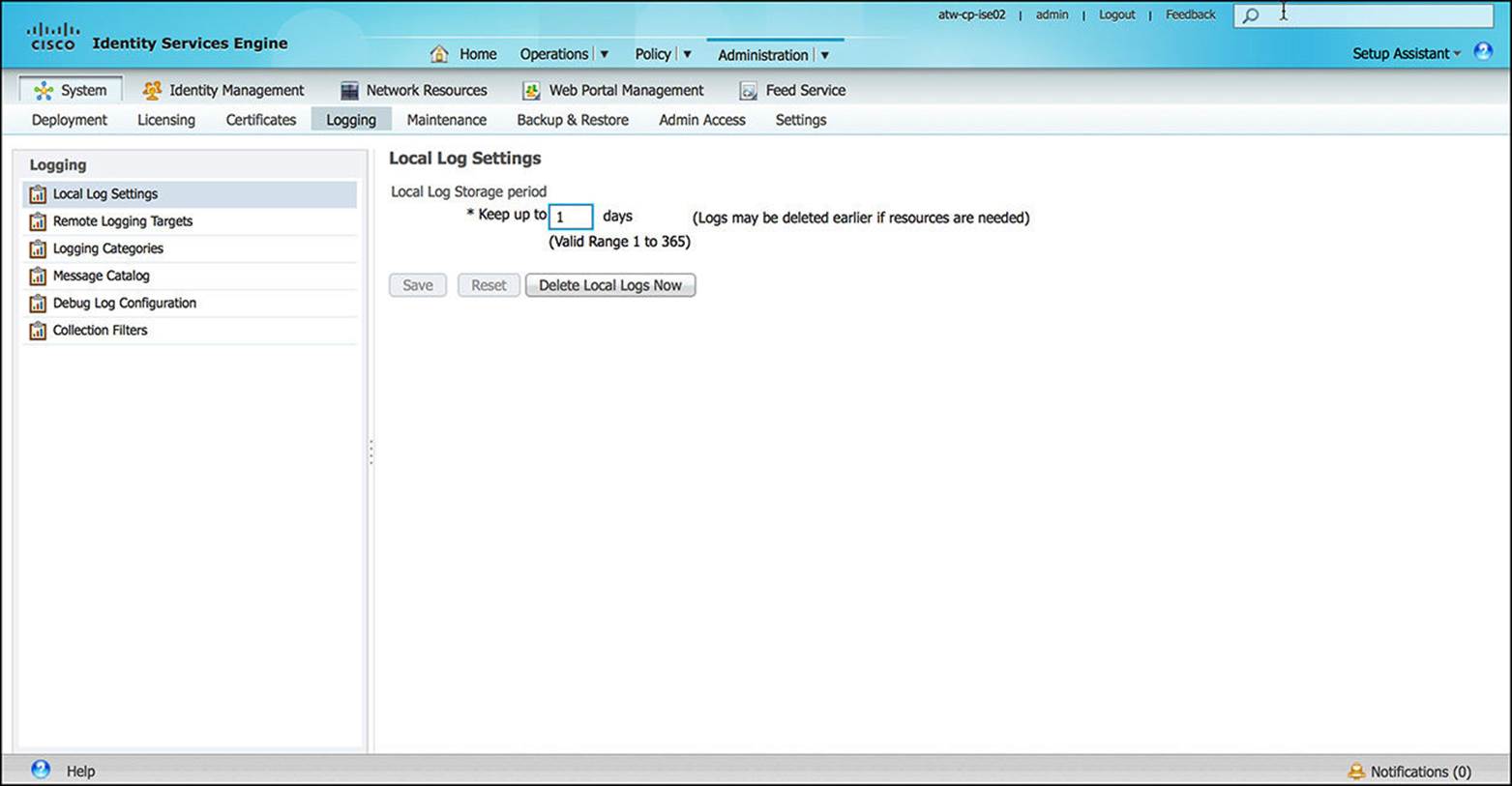This screenshot has width=1512, height=786.
Task: Click the Feed Service icon
Action: 748,91
